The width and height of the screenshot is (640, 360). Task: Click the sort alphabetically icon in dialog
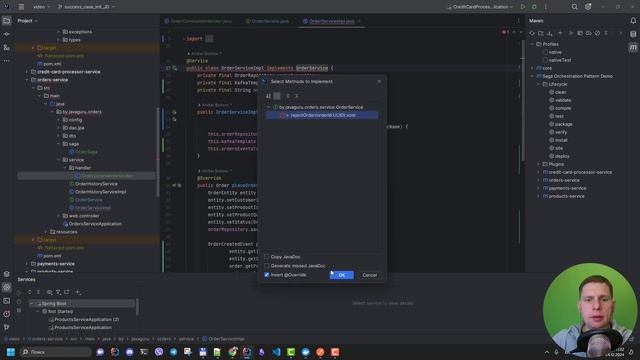coord(268,96)
